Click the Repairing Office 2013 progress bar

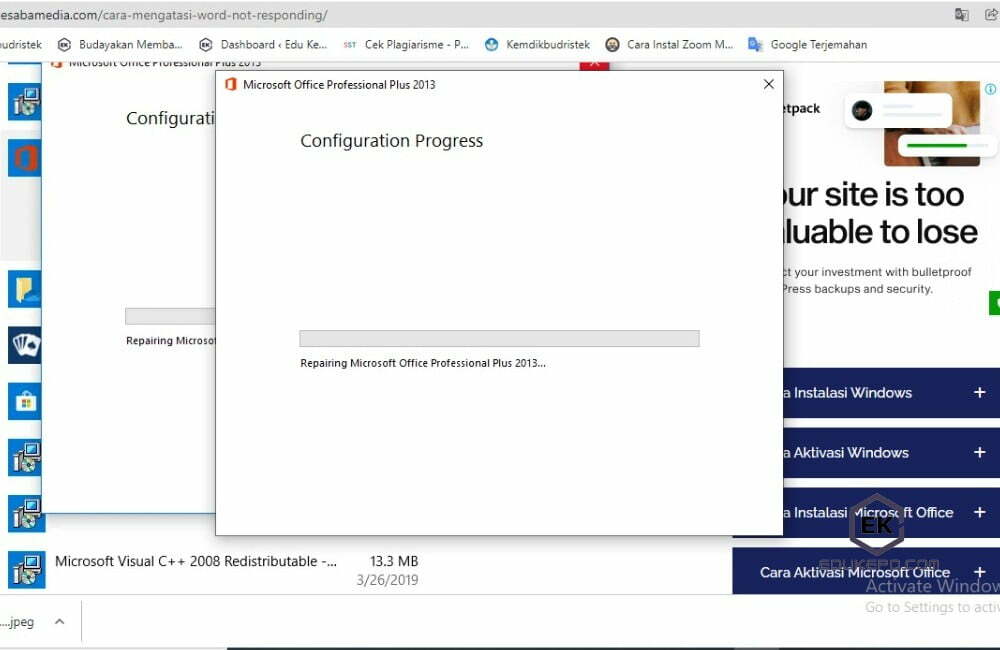coord(498,338)
